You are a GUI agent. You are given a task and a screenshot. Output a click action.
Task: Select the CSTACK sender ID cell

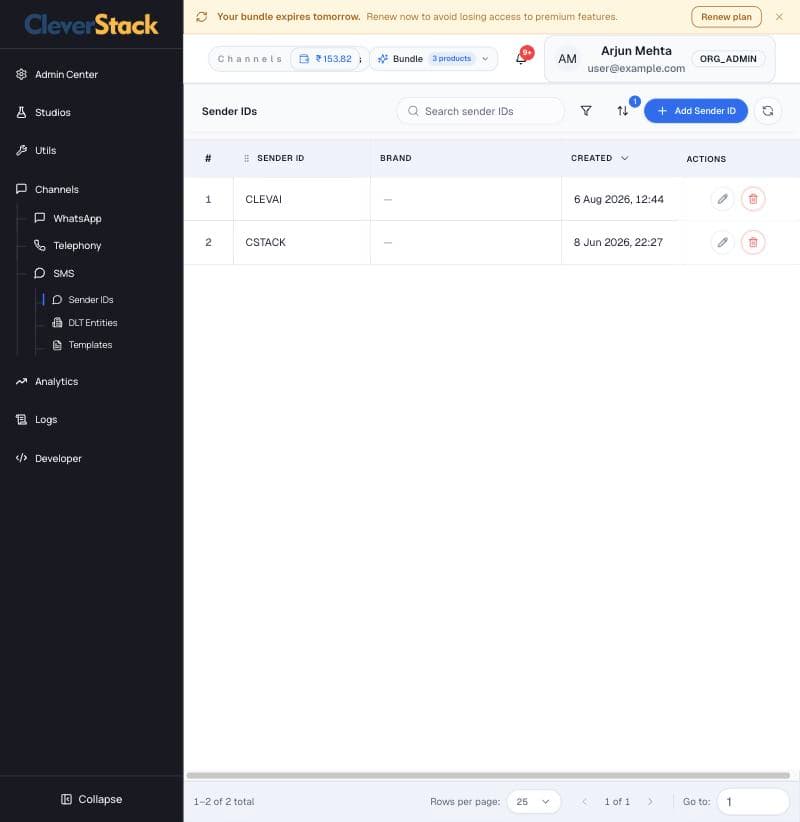click(x=301, y=242)
